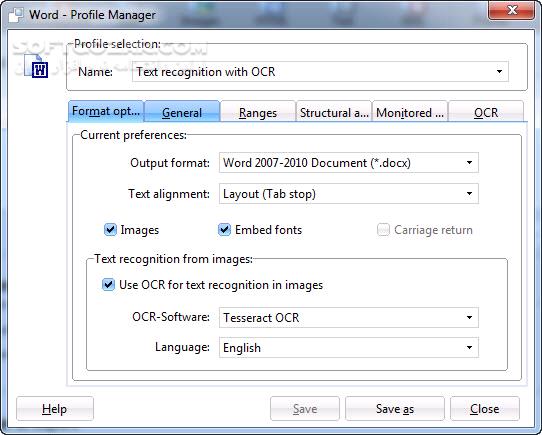542x435 pixels.
Task: Switch to the General tab
Action: [x=182, y=112]
